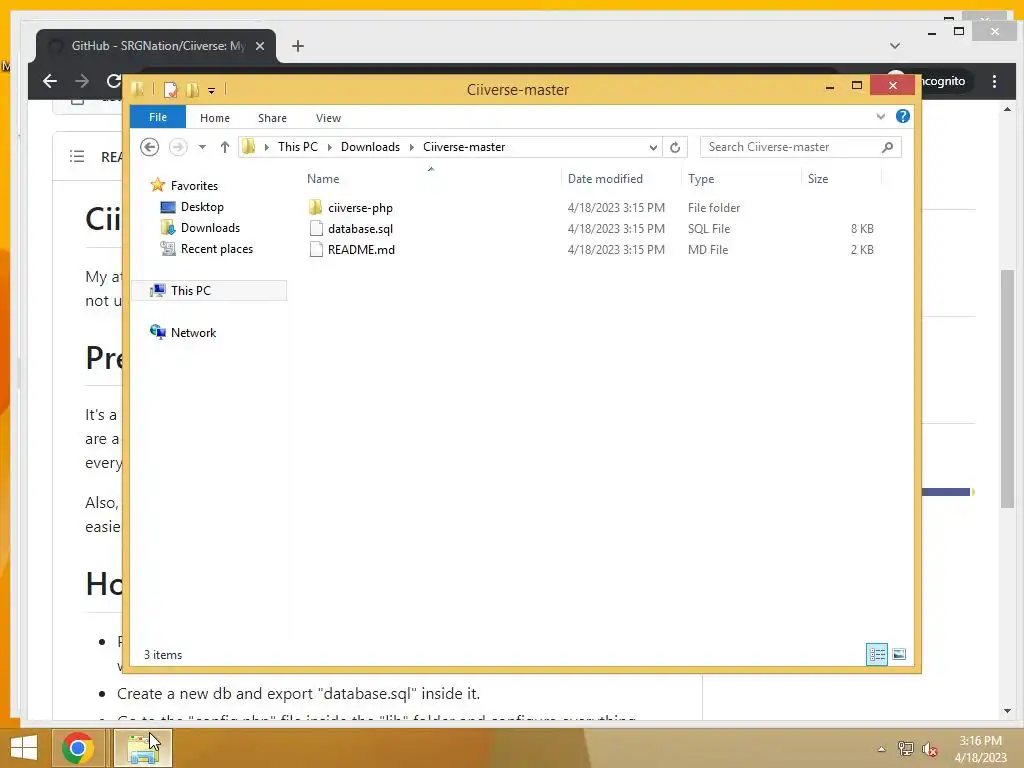Show hidden tray icons arrow

click(x=882, y=749)
